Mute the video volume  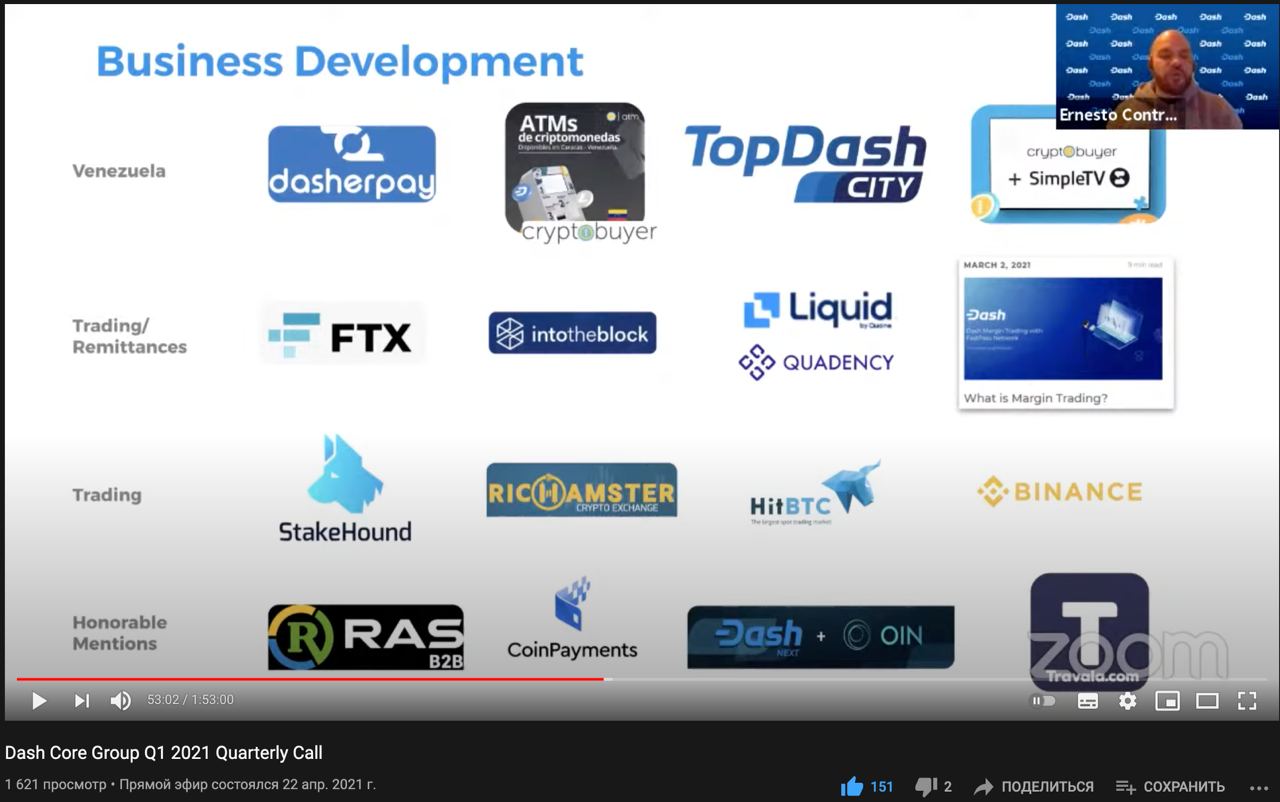click(121, 701)
